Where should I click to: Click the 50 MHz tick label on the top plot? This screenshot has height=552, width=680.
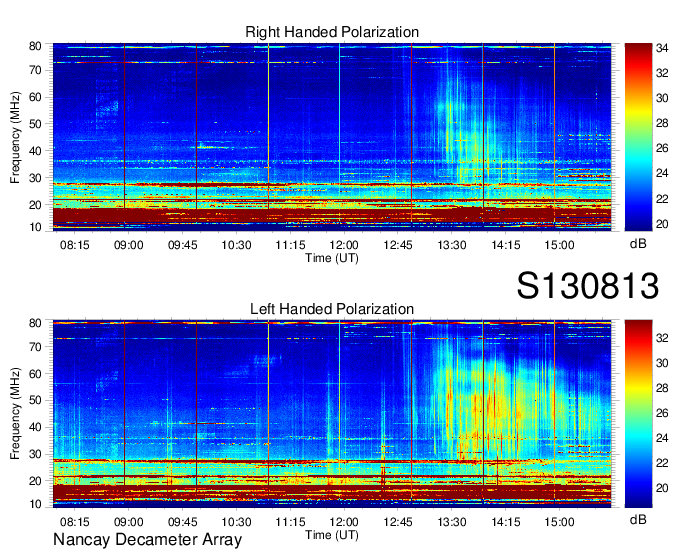pyautogui.click(x=35, y=124)
